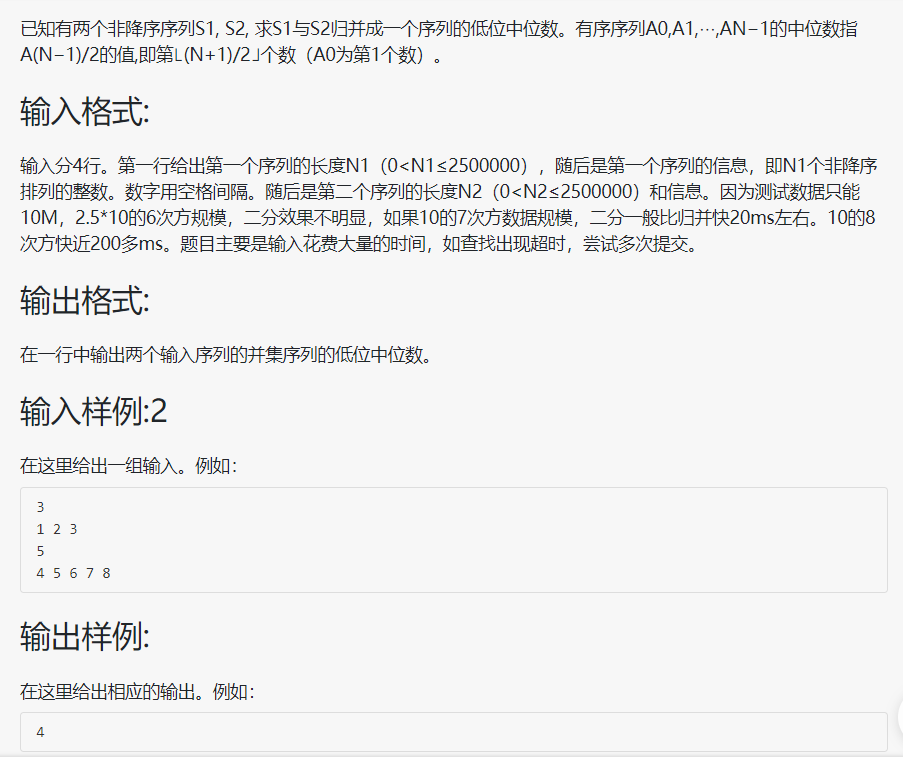Click the heading 输入样例:2
The height and width of the screenshot is (764, 903).
tap(93, 411)
